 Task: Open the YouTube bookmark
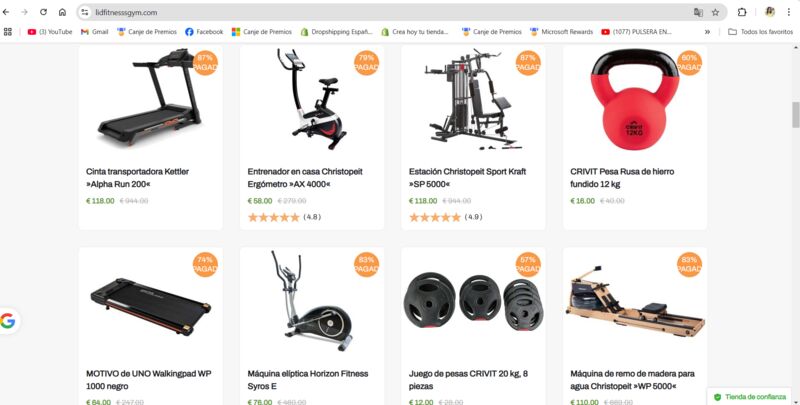pos(50,32)
